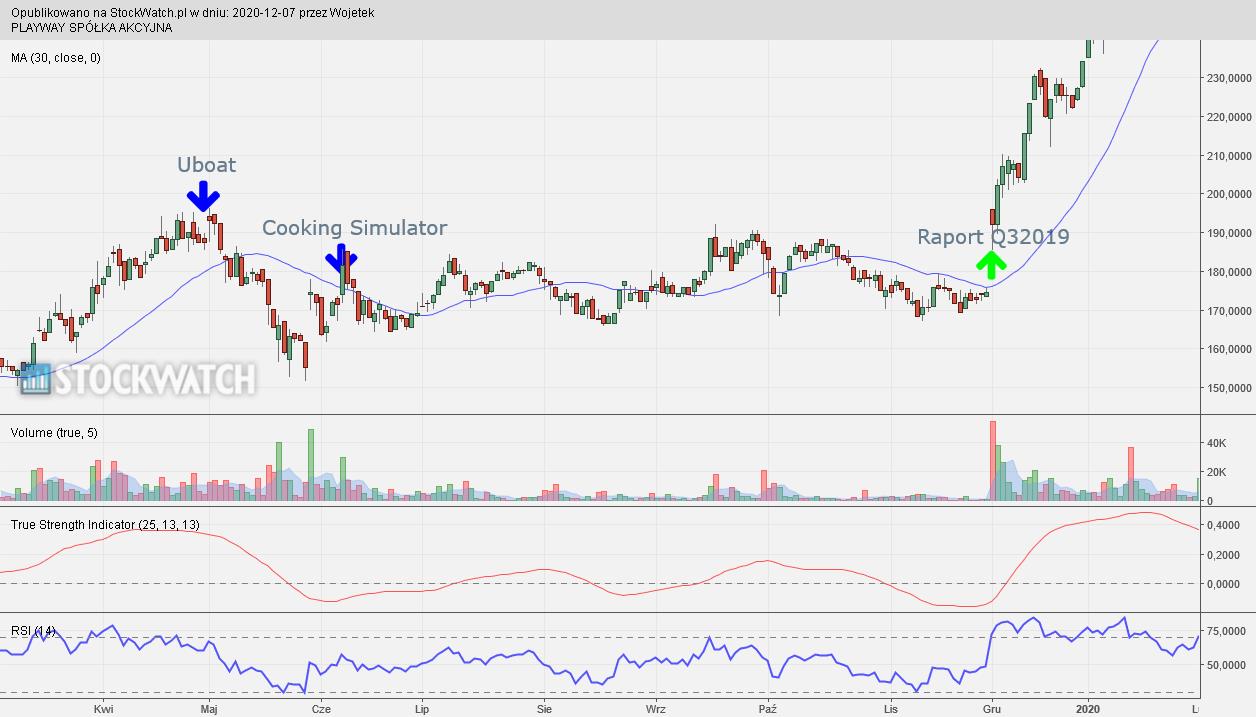
Task: Click the 20K volume axis label
Action: click(x=1217, y=472)
